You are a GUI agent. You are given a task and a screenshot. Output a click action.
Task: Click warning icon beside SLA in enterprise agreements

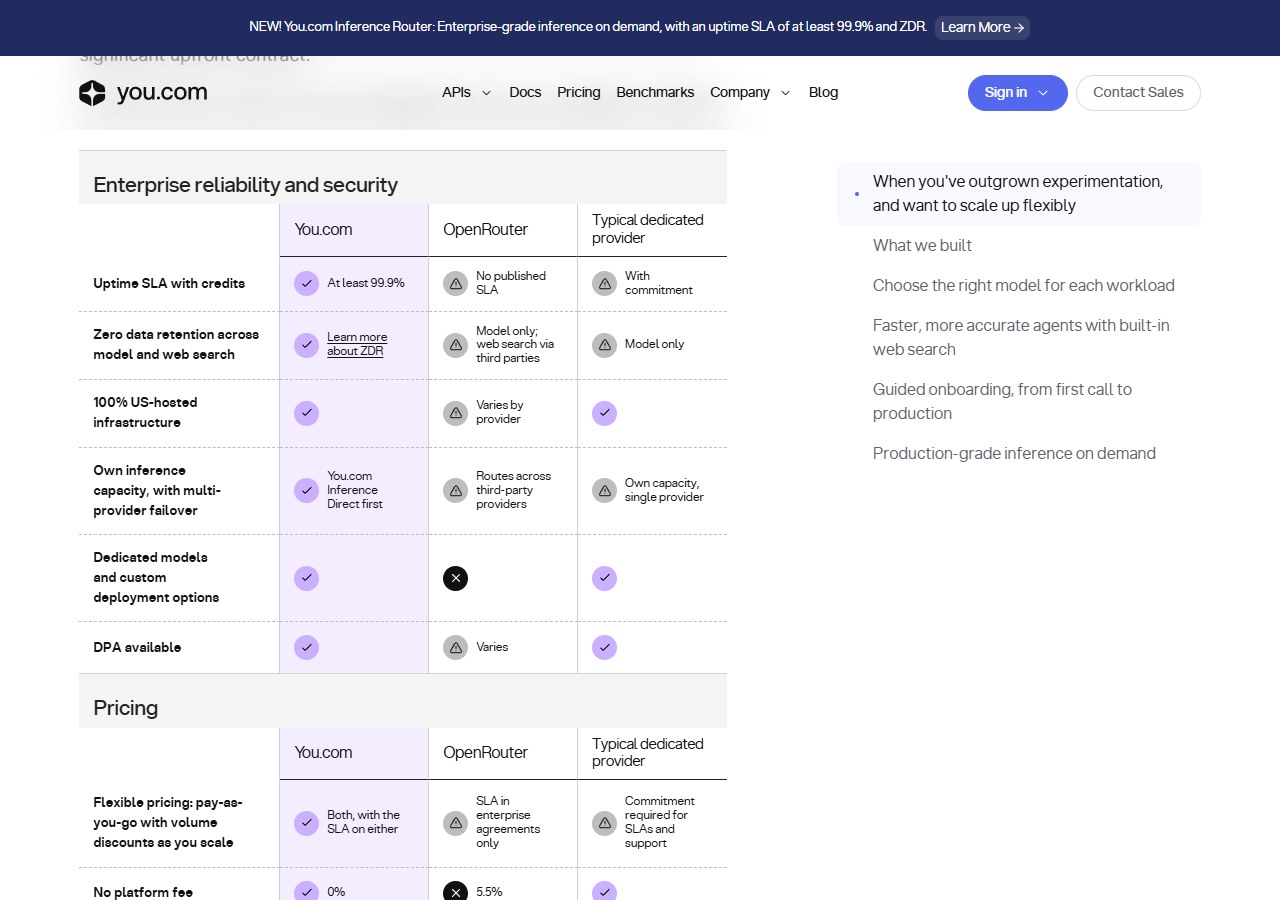[x=455, y=823]
